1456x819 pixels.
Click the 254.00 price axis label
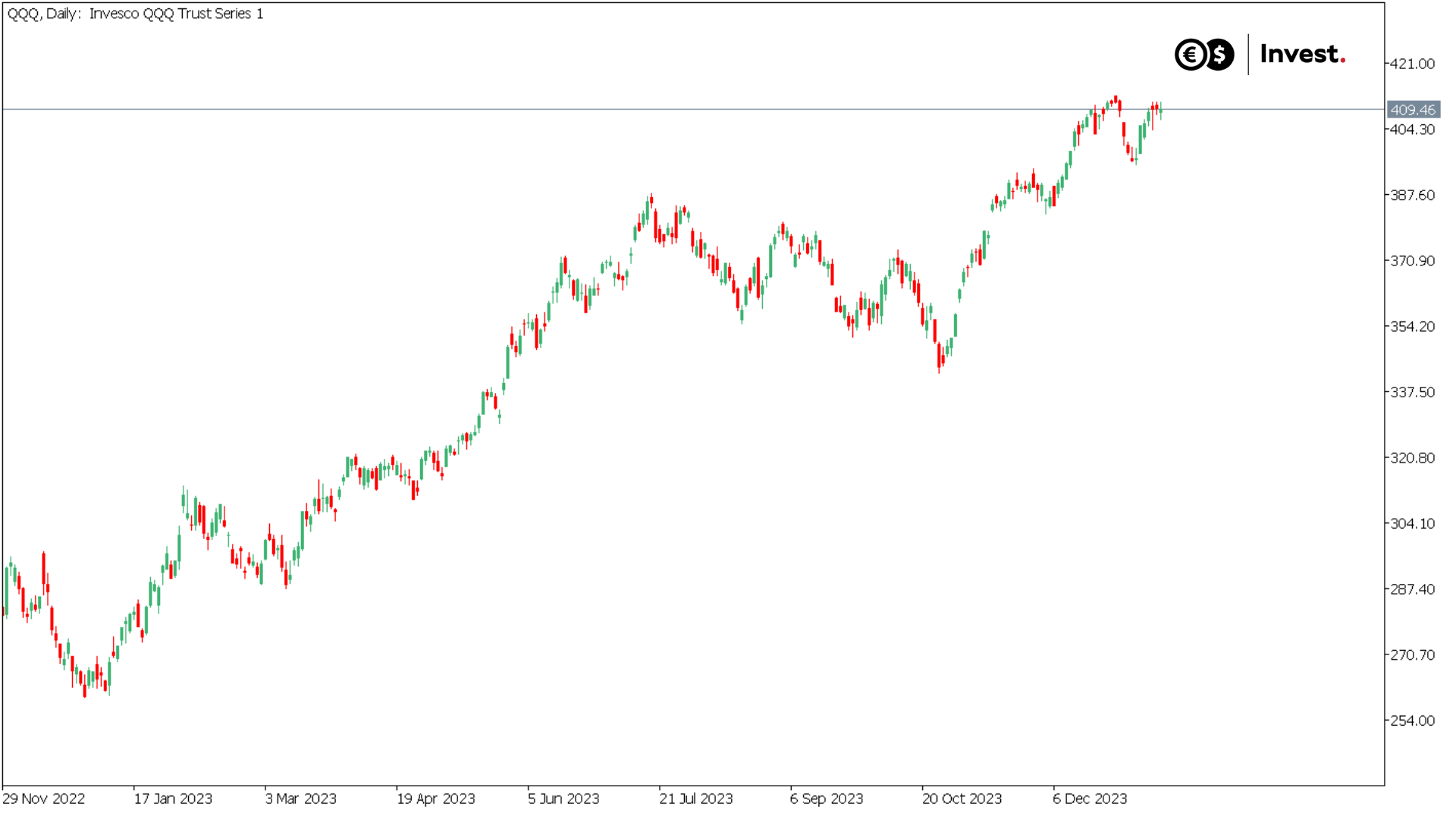1412,720
